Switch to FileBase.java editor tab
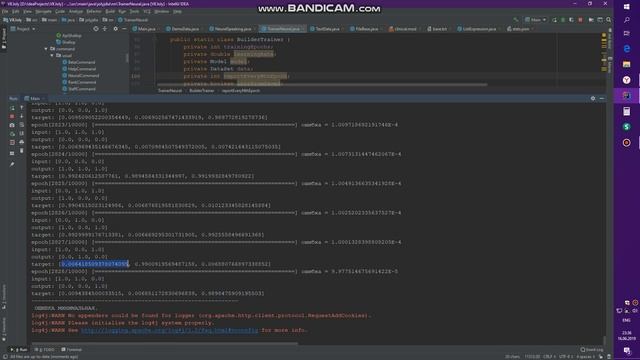 (366, 29)
